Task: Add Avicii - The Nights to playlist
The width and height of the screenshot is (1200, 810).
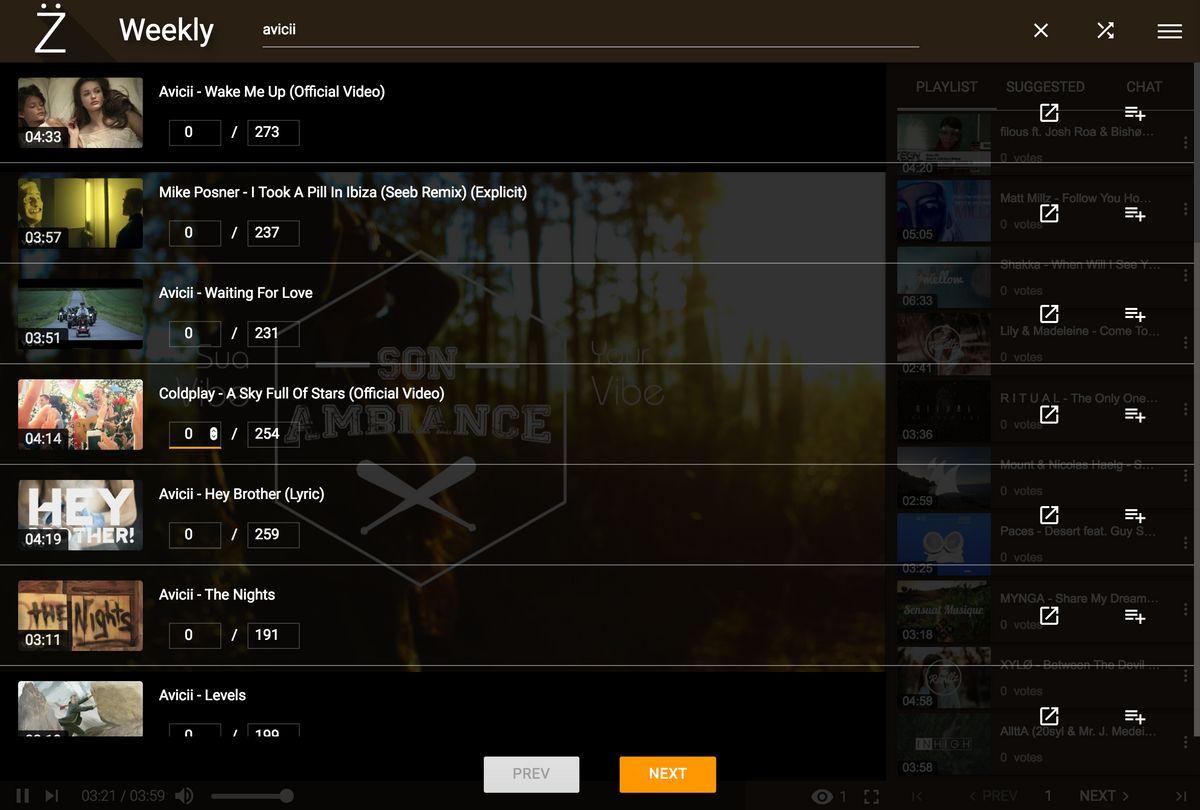Action: (x=1134, y=616)
